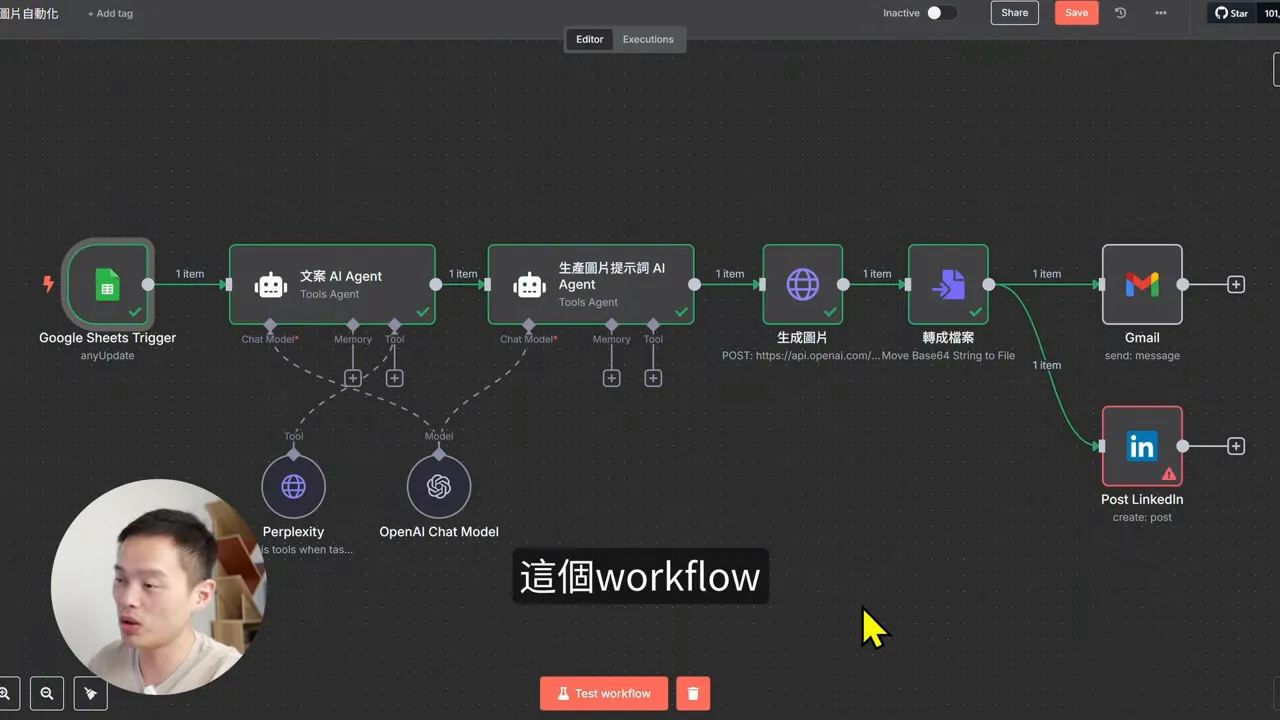This screenshot has width=1280, height=720.
Task: Switch to the Executions tab
Action: tap(648, 39)
